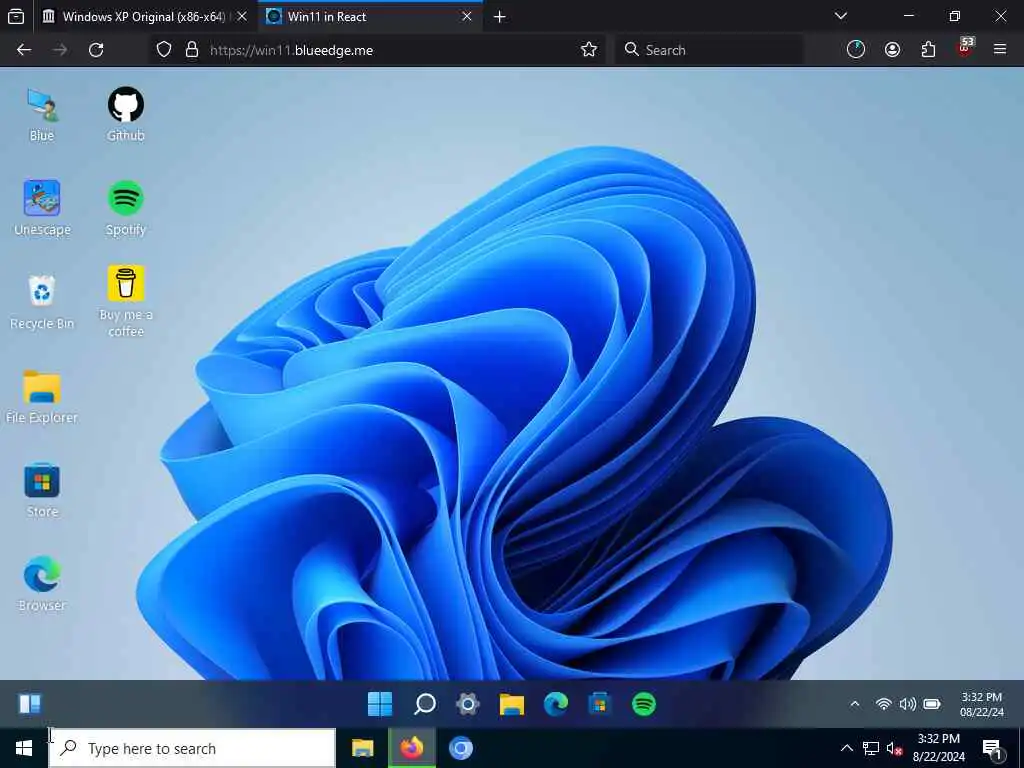1024x768 pixels.
Task: Launch the Browser desktop shortcut
Action: [42, 584]
